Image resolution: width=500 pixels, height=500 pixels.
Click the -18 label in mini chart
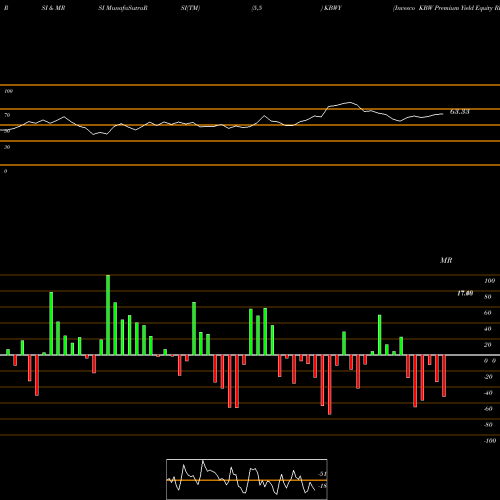pos(322,486)
